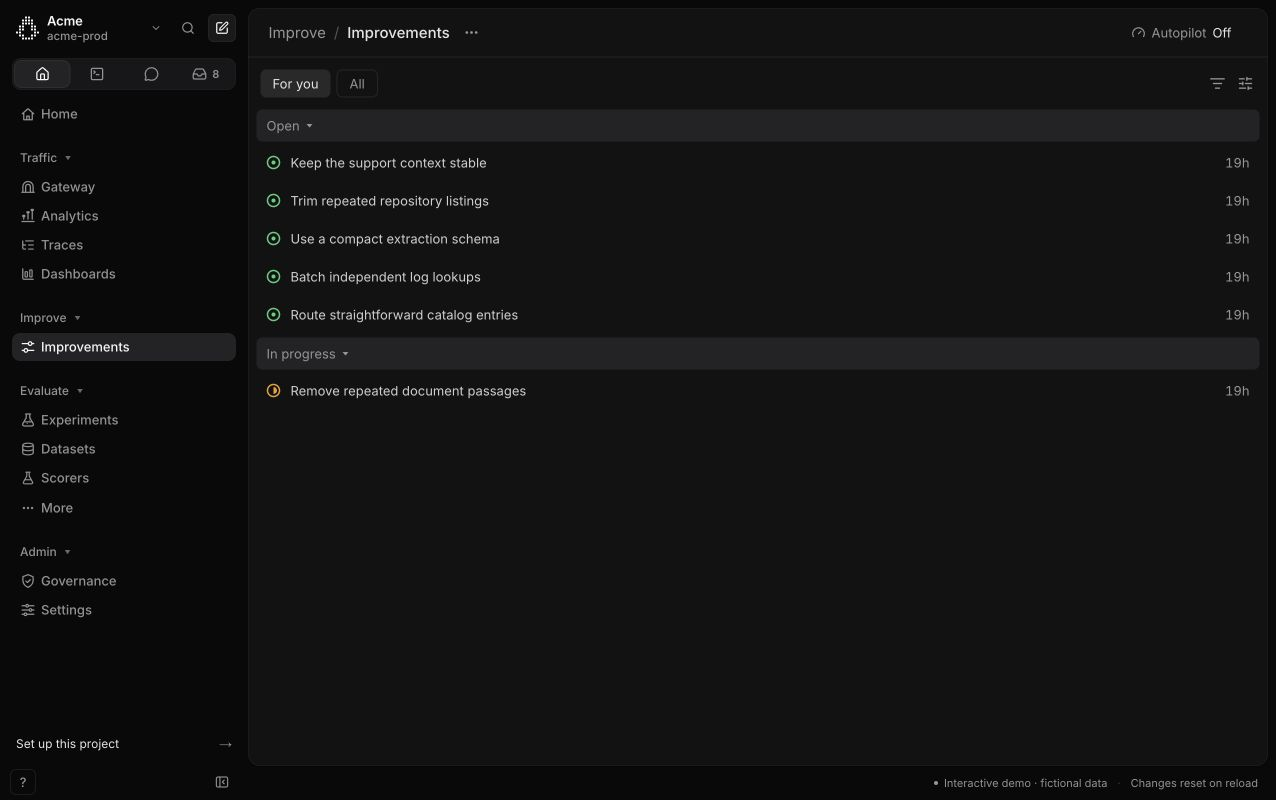Open the search icon beside Acme
Image resolution: width=1276 pixels, height=800 pixels.
click(188, 28)
